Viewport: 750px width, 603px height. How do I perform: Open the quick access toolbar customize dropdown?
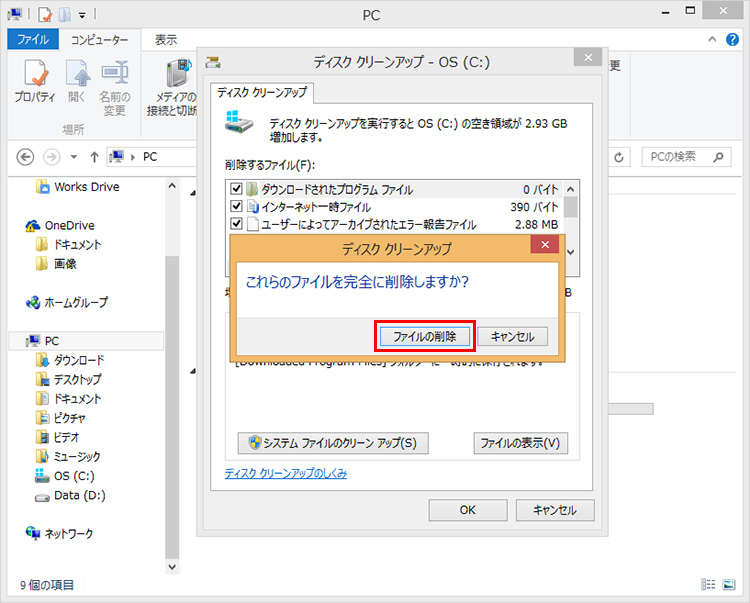(x=82, y=15)
